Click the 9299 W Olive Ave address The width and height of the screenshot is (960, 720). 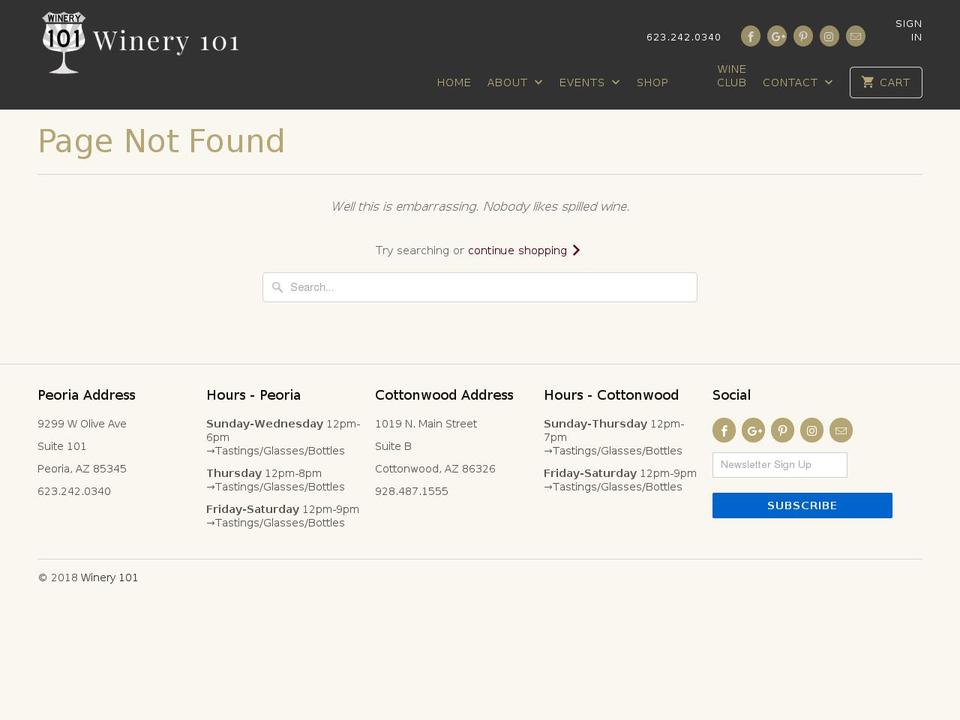point(82,424)
